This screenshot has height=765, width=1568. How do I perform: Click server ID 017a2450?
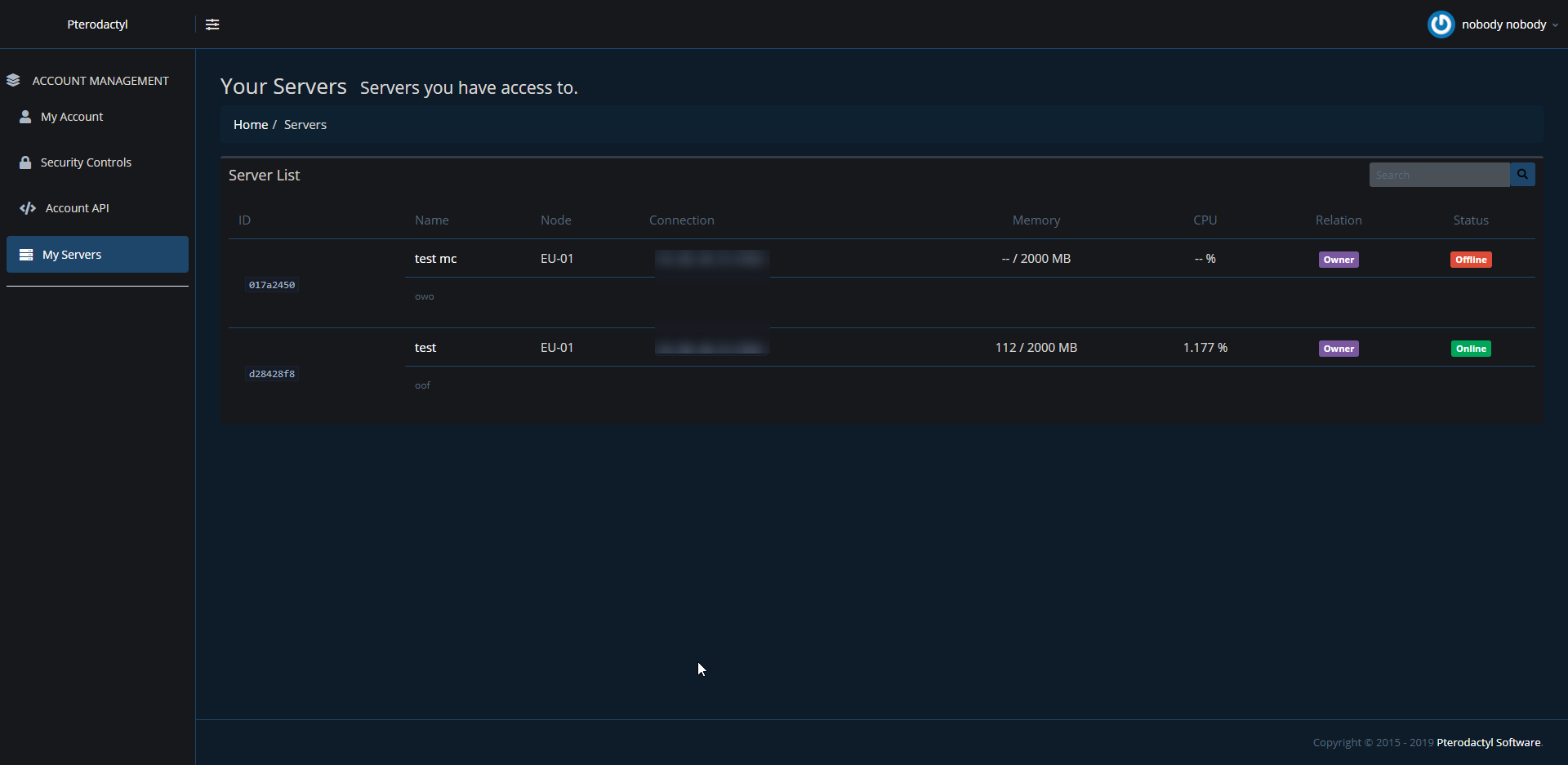click(272, 285)
